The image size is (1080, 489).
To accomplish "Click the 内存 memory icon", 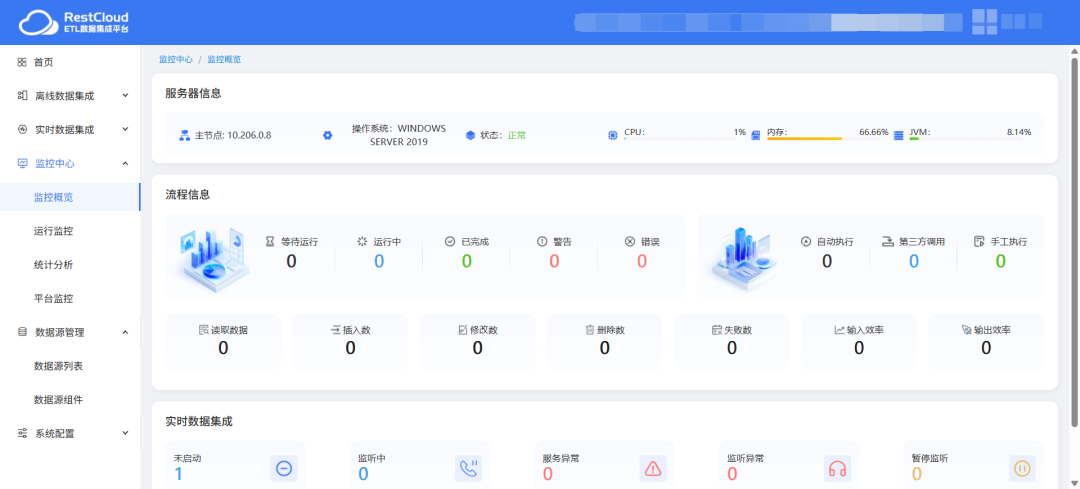I will pyautogui.click(x=756, y=136).
